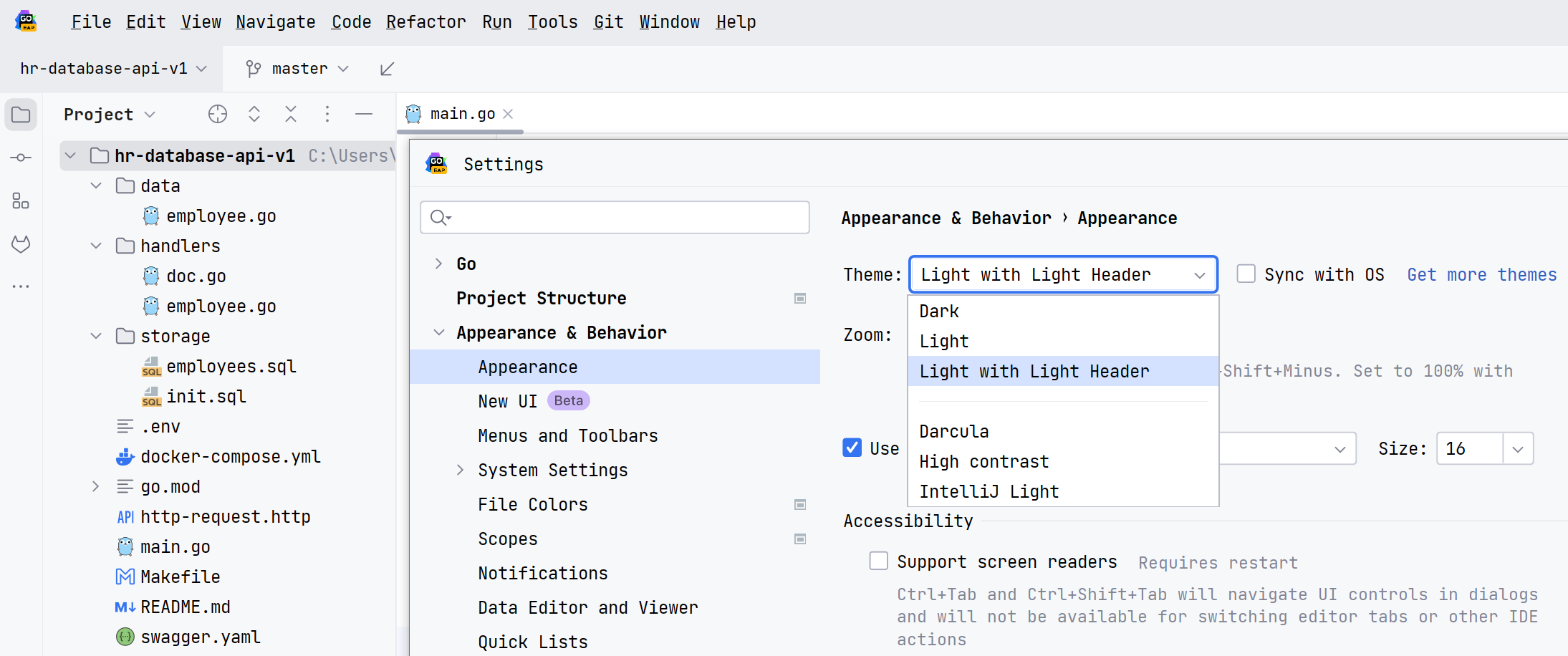This screenshot has width=1568, height=656.
Task: Select http-request.http file in tree
Action: tap(226, 516)
